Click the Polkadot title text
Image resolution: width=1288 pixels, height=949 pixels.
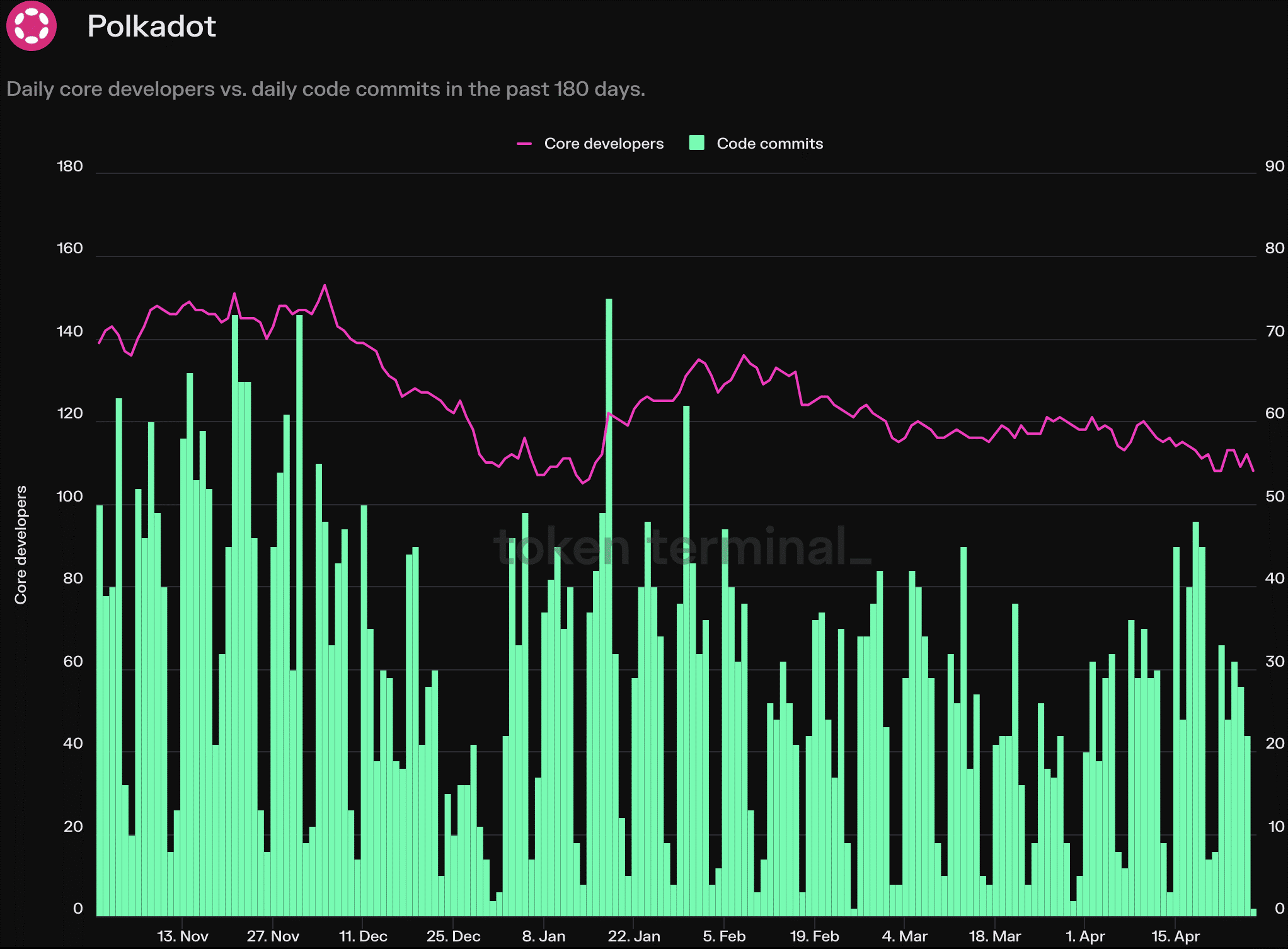pyautogui.click(x=151, y=26)
